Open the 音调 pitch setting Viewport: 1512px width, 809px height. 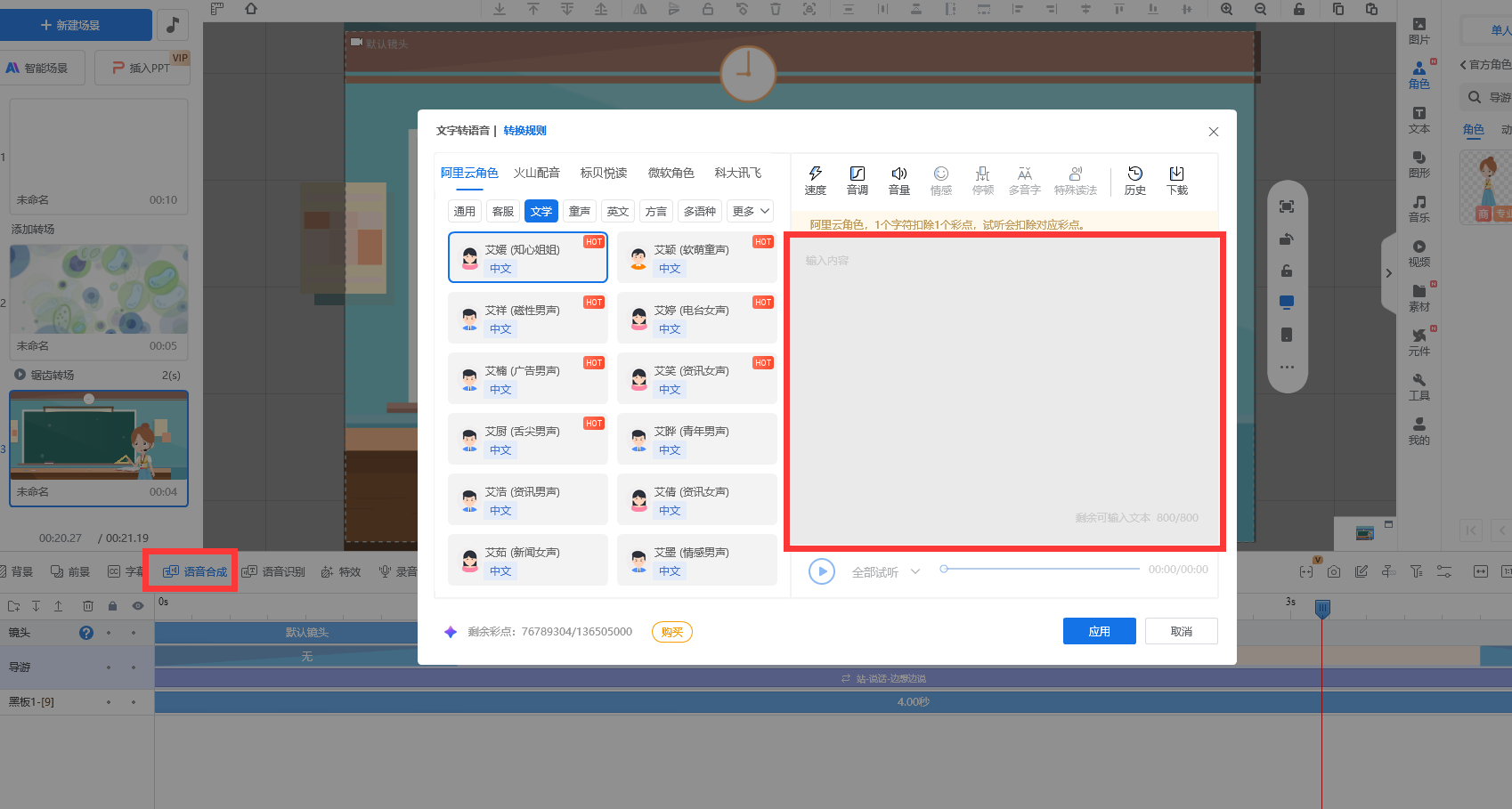click(857, 181)
